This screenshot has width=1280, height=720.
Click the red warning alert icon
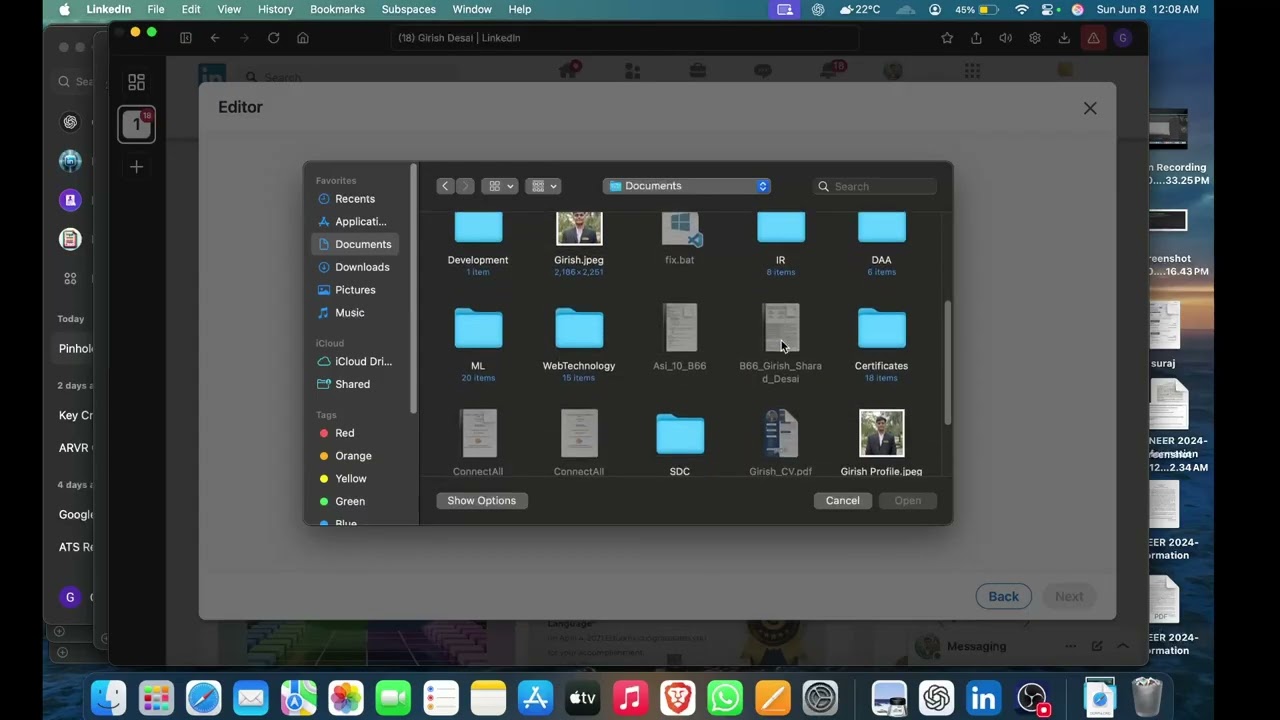pyautogui.click(x=1094, y=38)
